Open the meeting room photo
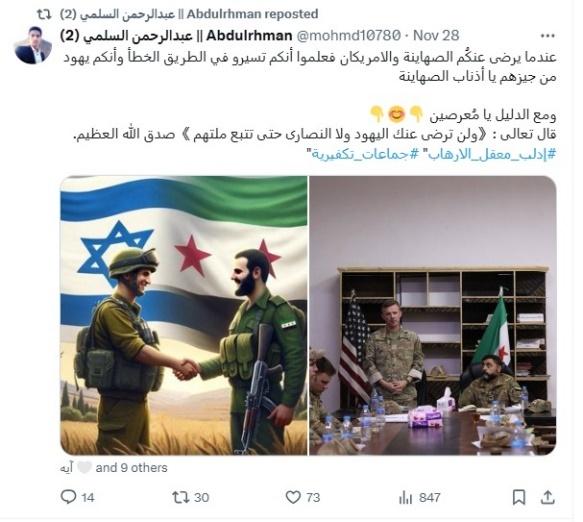Viewport: 583px width, 522px height. (433, 315)
